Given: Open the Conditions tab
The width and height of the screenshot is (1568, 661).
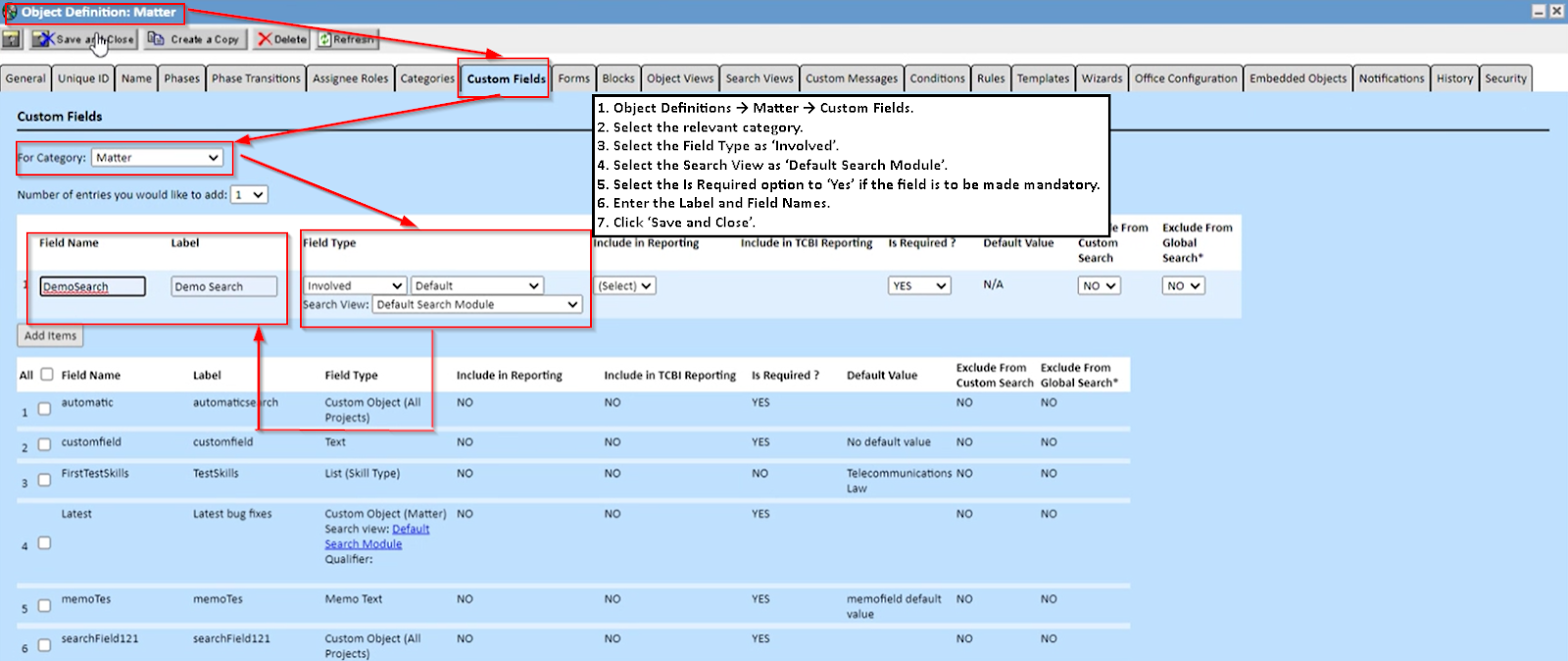Looking at the screenshot, I should click(x=937, y=78).
